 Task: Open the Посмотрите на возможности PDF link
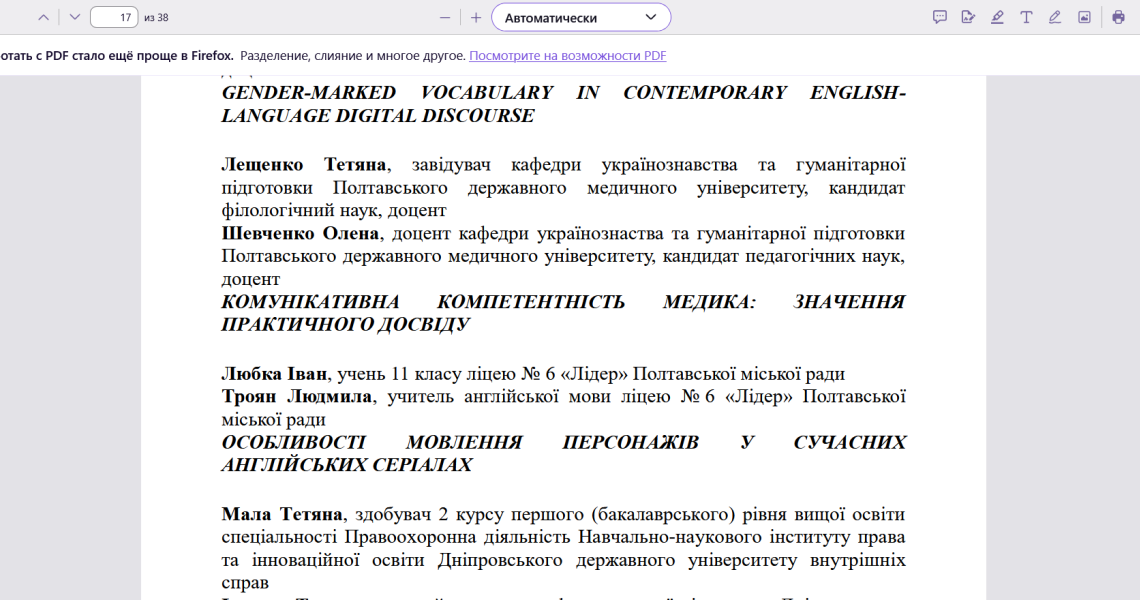click(x=568, y=55)
